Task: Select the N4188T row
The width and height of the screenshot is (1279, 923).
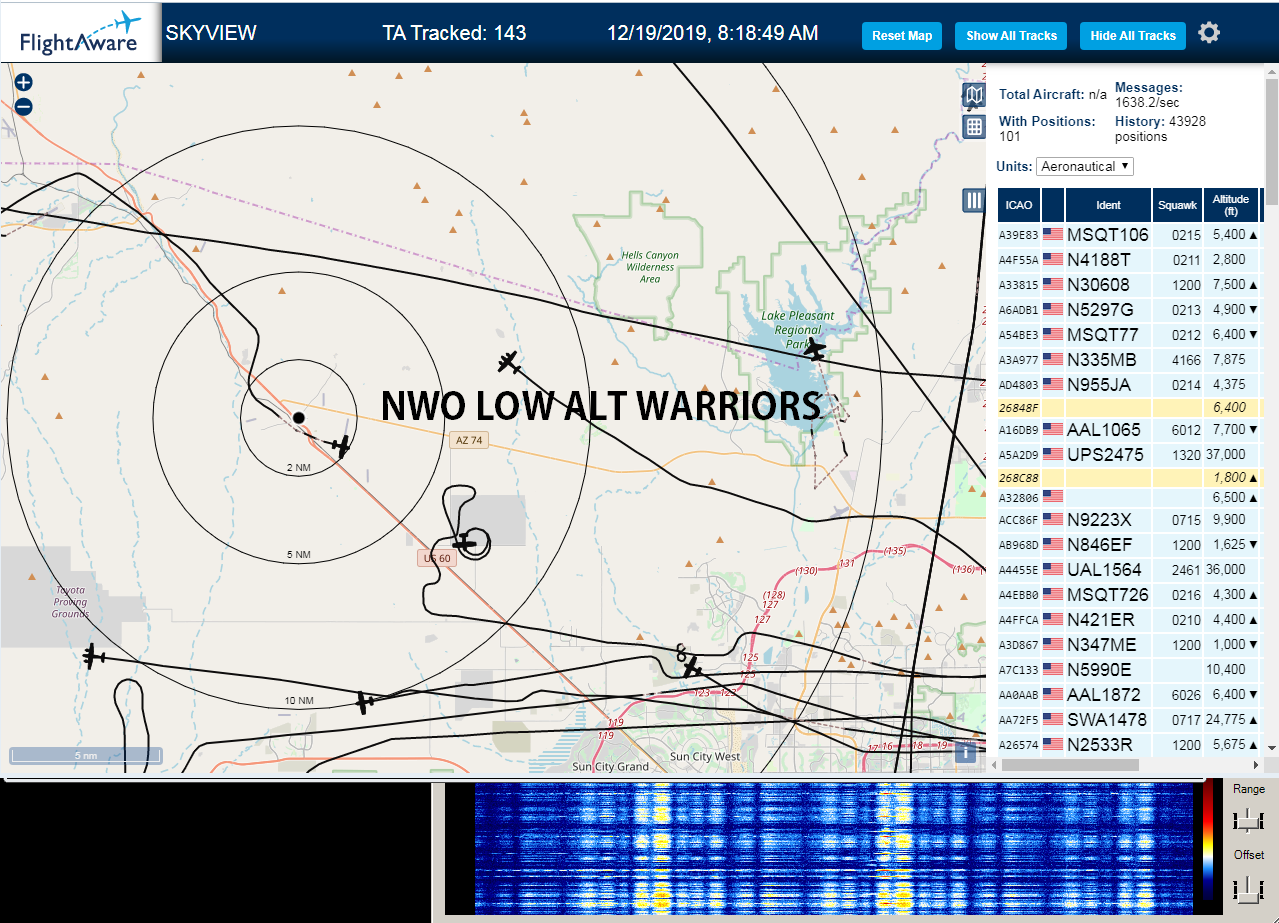Action: pyautogui.click(x=1130, y=260)
